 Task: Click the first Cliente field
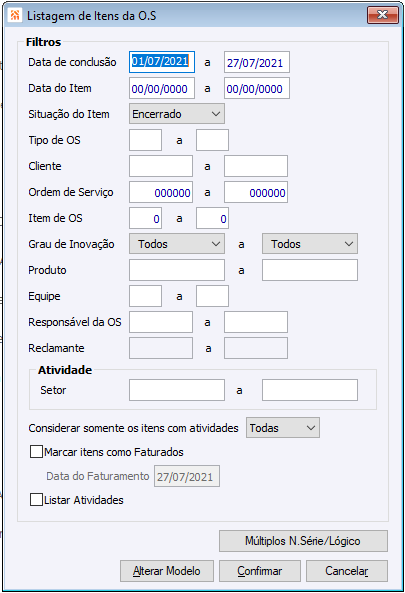coord(161,166)
